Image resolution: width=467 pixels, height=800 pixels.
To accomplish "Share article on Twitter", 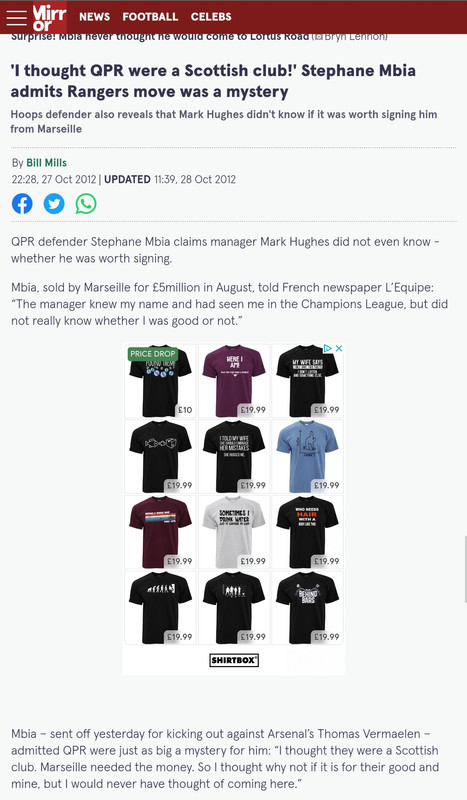I will point(54,204).
